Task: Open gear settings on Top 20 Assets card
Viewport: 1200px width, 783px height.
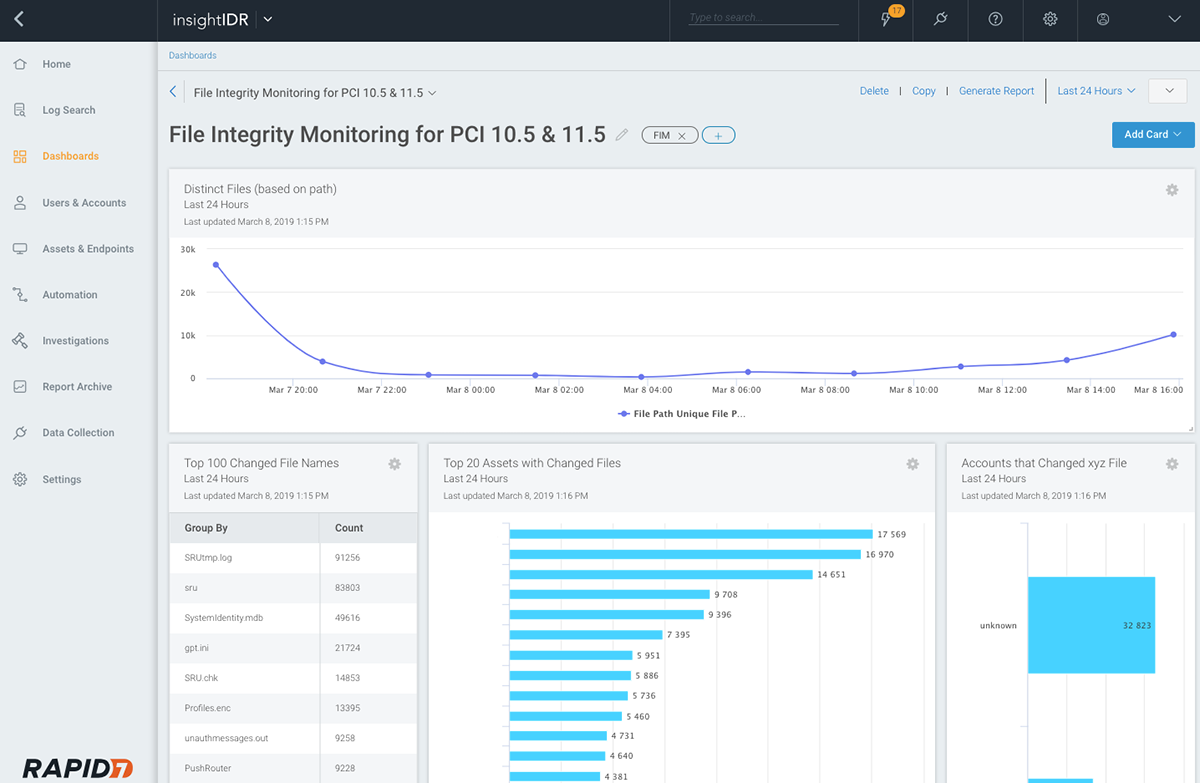Action: tap(912, 464)
